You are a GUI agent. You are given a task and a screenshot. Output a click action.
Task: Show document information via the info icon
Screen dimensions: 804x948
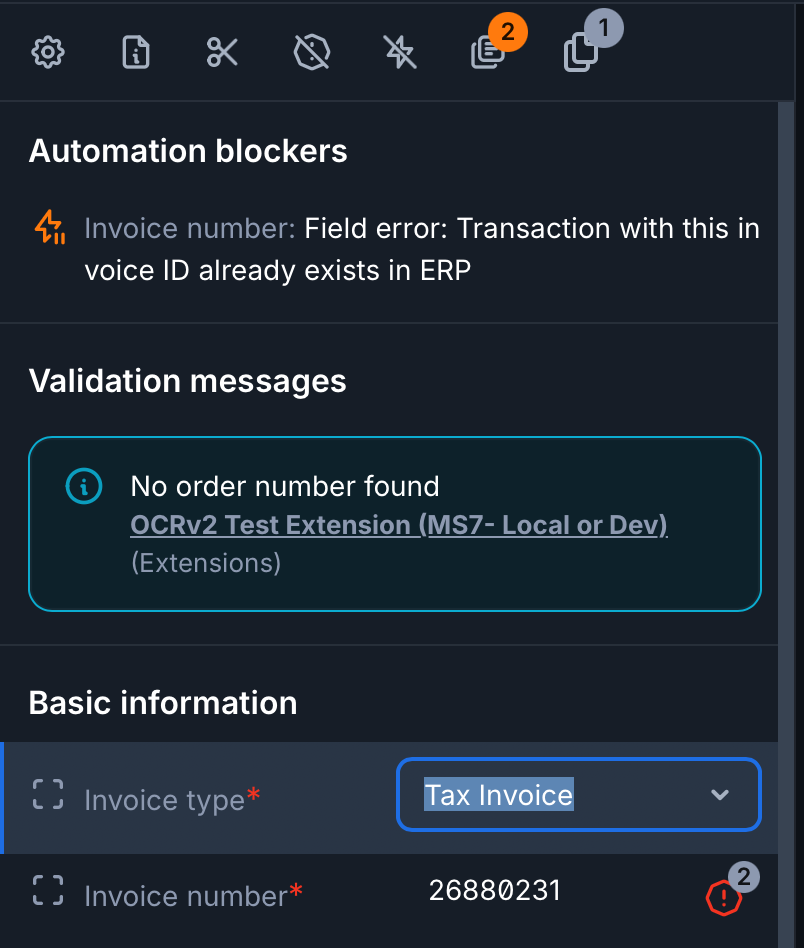(135, 52)
